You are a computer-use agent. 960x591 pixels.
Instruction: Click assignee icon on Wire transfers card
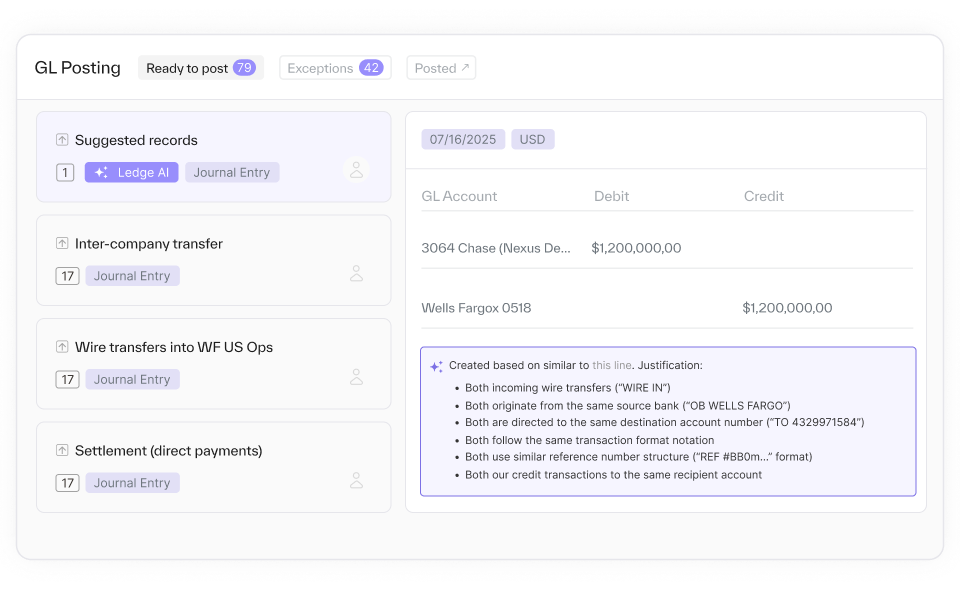click(356, 377)
